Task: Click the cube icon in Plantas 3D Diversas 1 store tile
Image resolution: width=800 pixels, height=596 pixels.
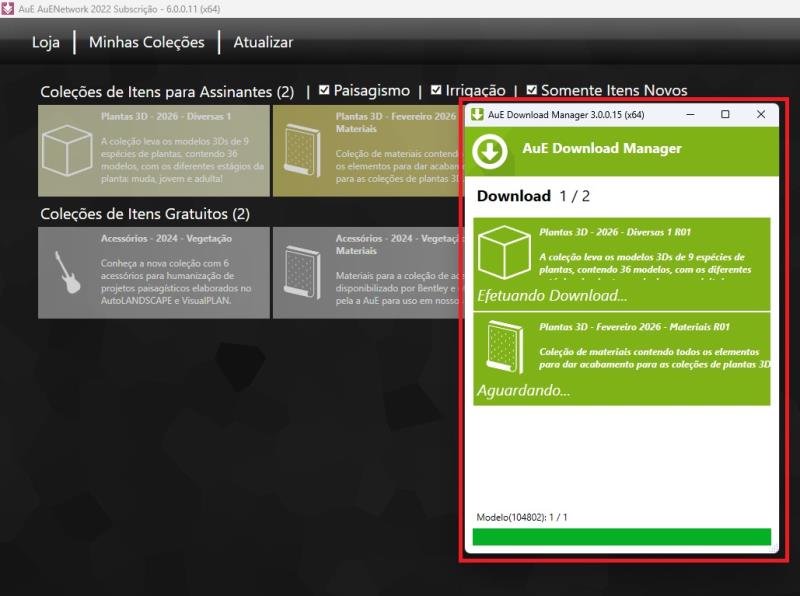Action: coord(68,151)
